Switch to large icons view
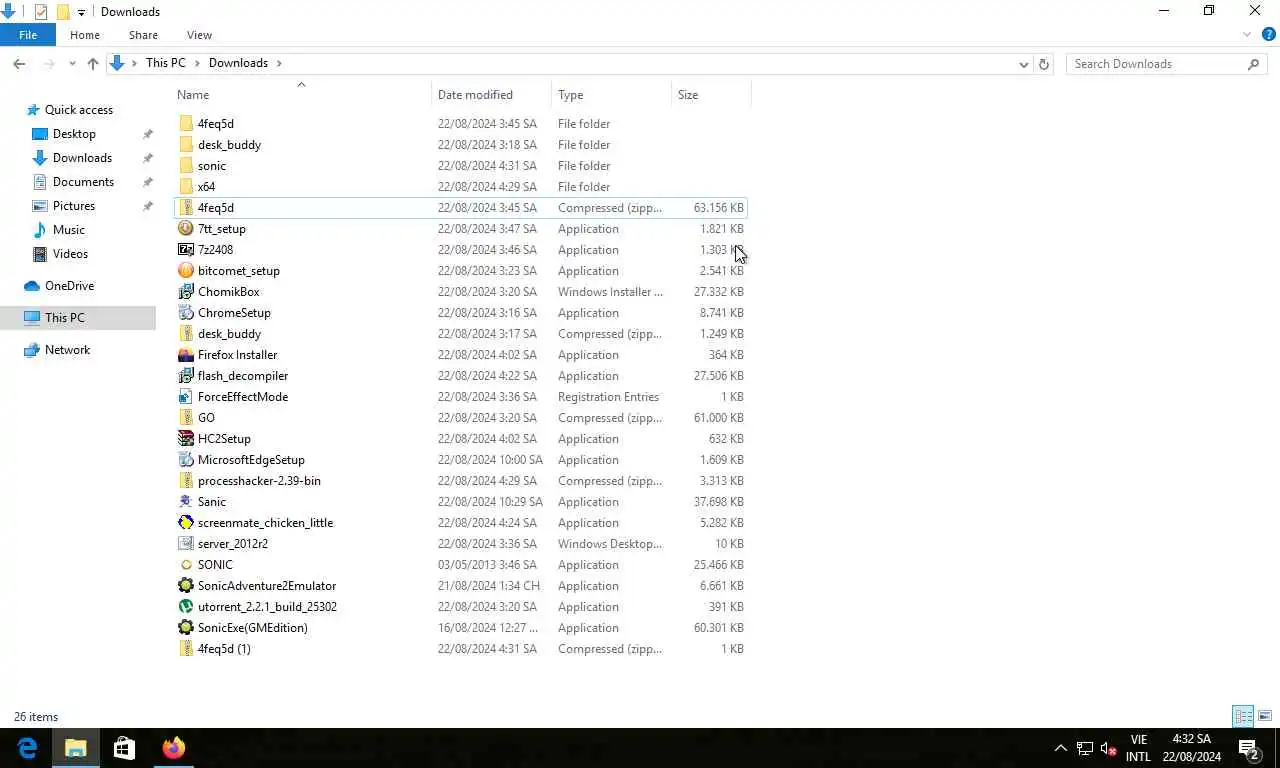The image size is (1280, 768). coord(1265,716)
